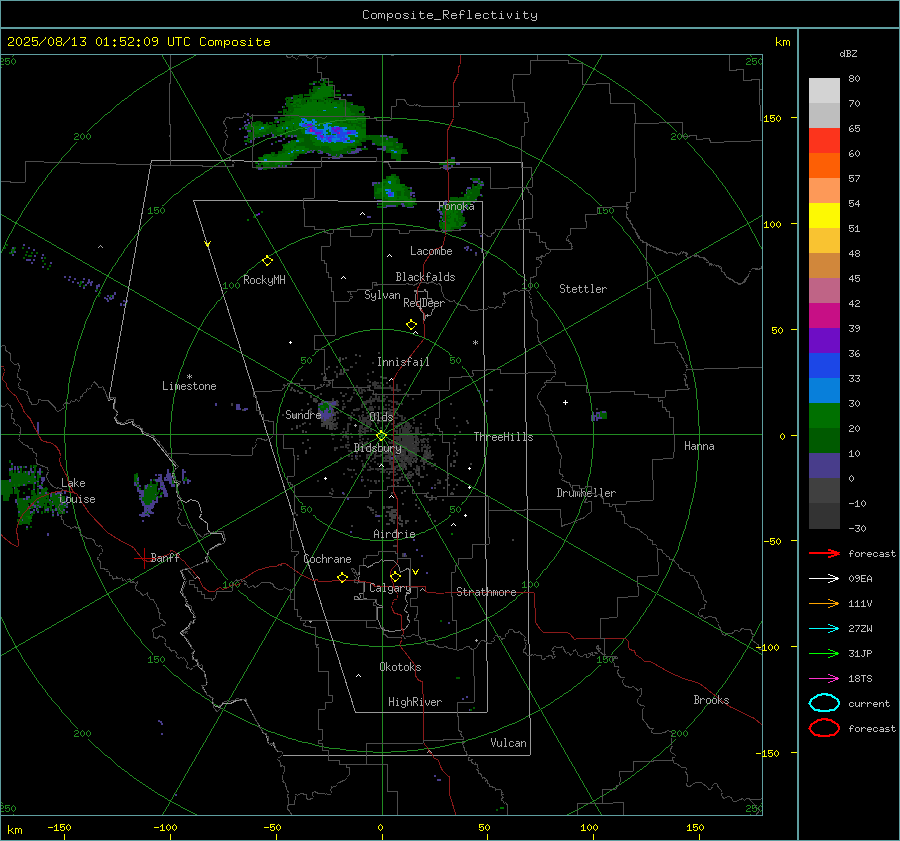
Task: Click the dBZ legend heading
Action: (848, 53)
